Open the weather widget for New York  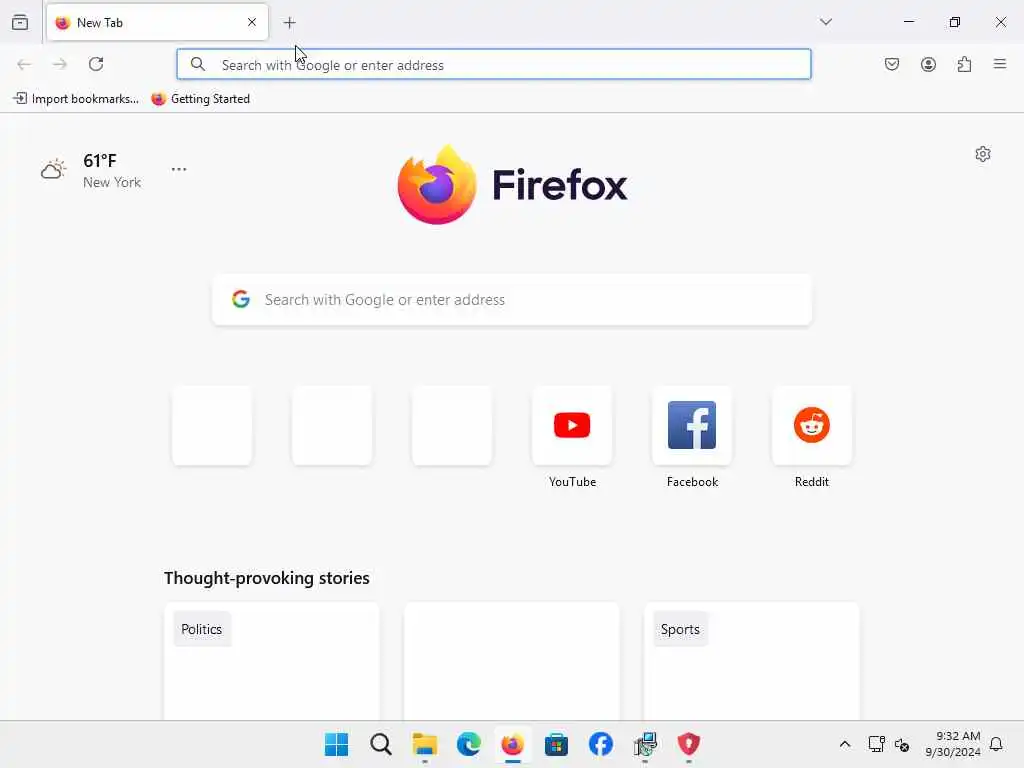(x=91, y=170)
